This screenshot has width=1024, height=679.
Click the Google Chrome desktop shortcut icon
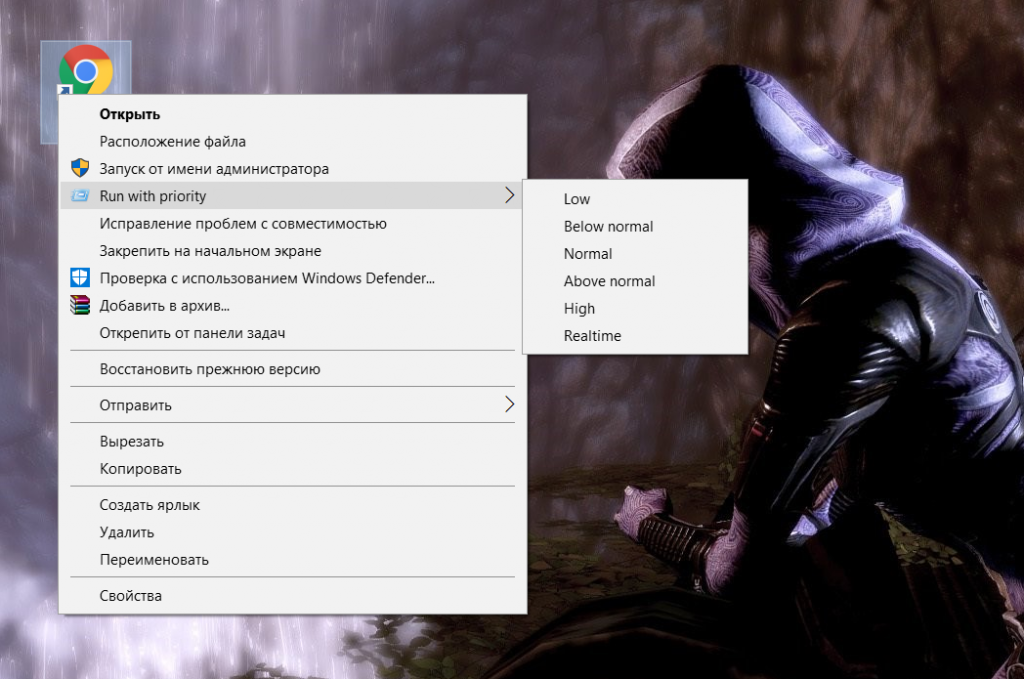[86, 71]
